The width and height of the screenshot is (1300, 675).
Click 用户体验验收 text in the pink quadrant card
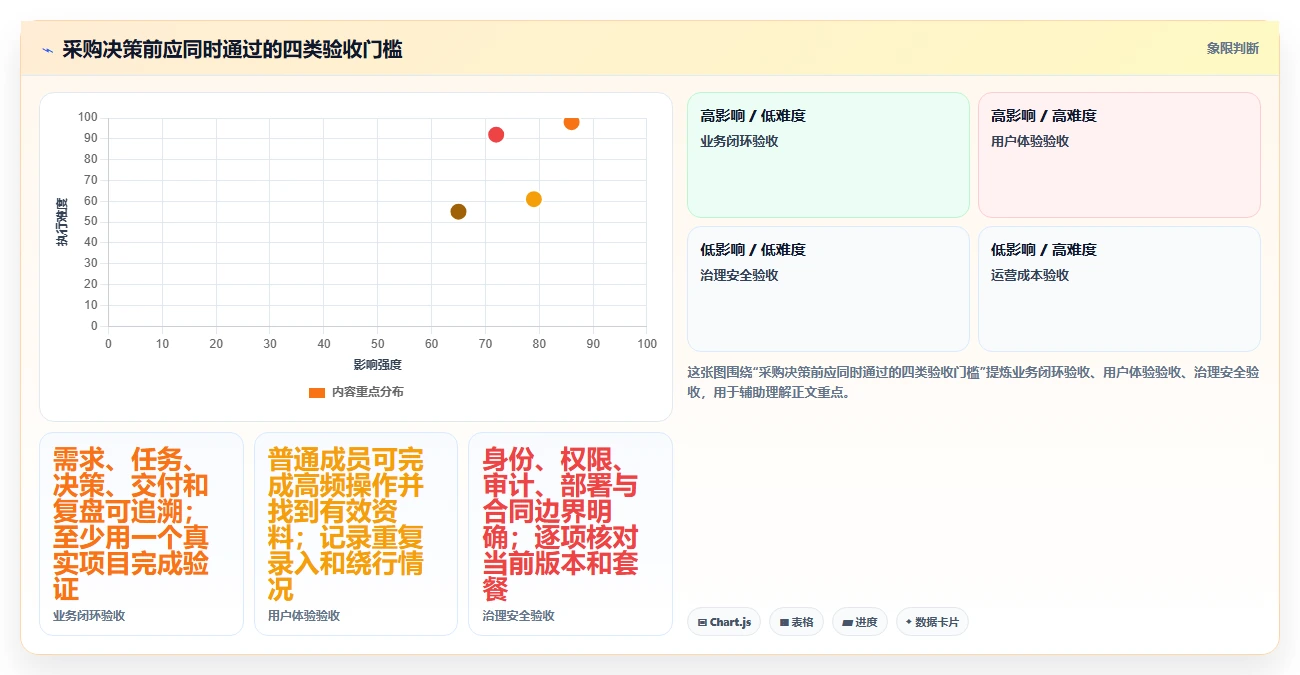1030,141
